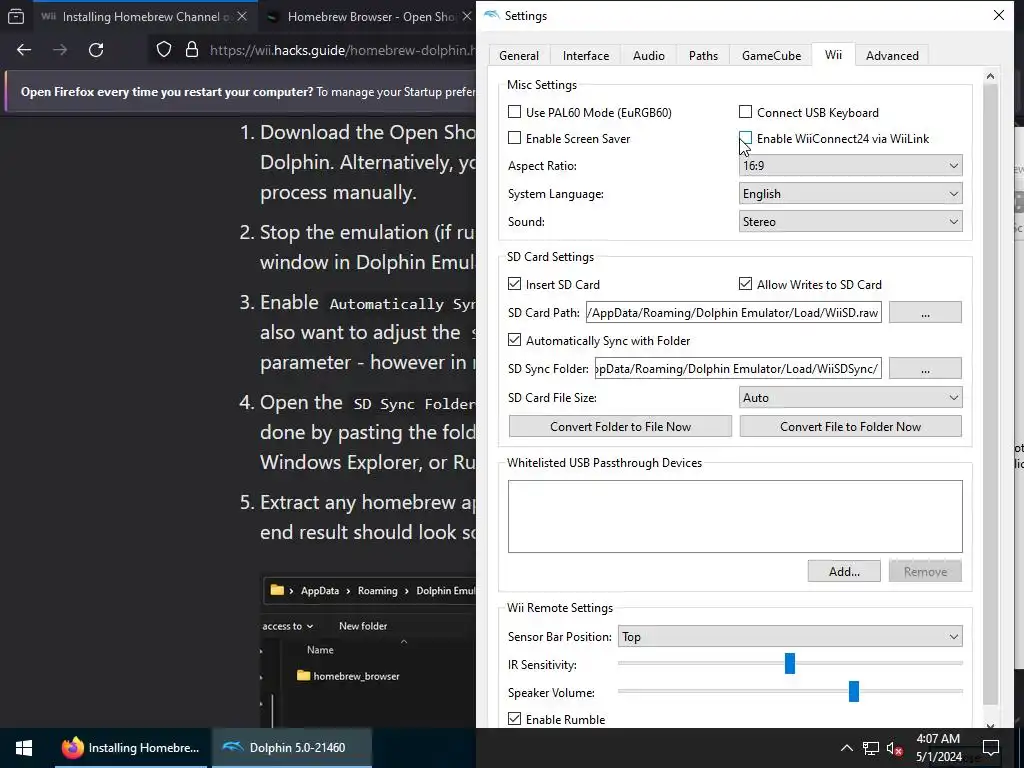This screenshot has height=768, width=1024.
Task: Click the site padlock icon
Action: coord(192,50)
